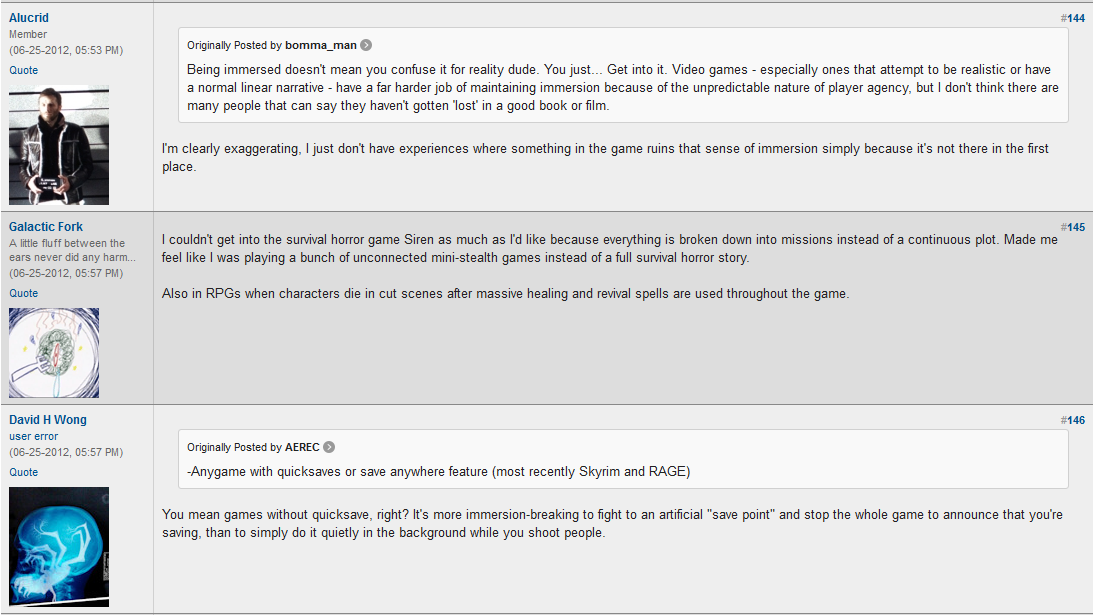Quote Galactic Fork's post
Screen dimensions: 1094x615
pyautogui.click(x=24, y=293)
